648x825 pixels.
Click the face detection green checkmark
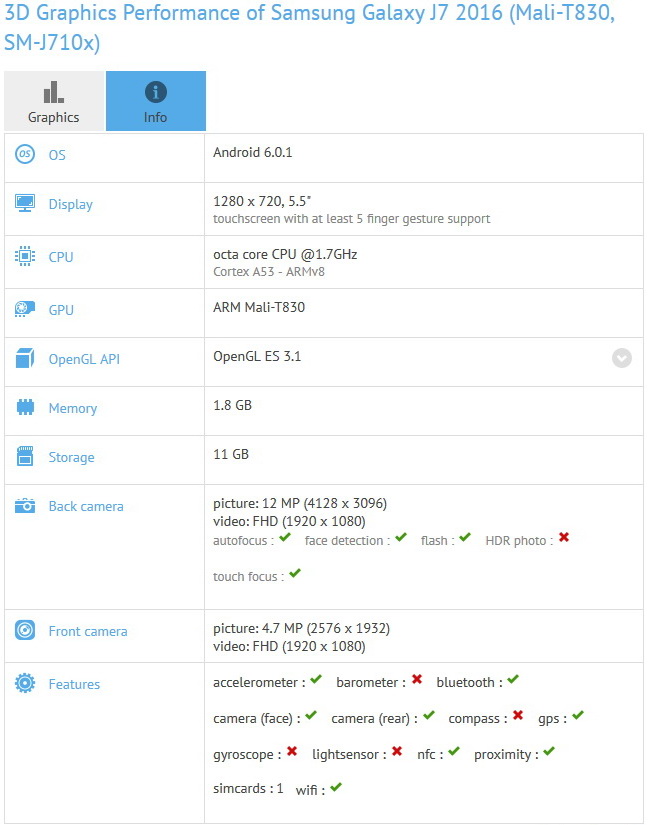coord(401,537)
